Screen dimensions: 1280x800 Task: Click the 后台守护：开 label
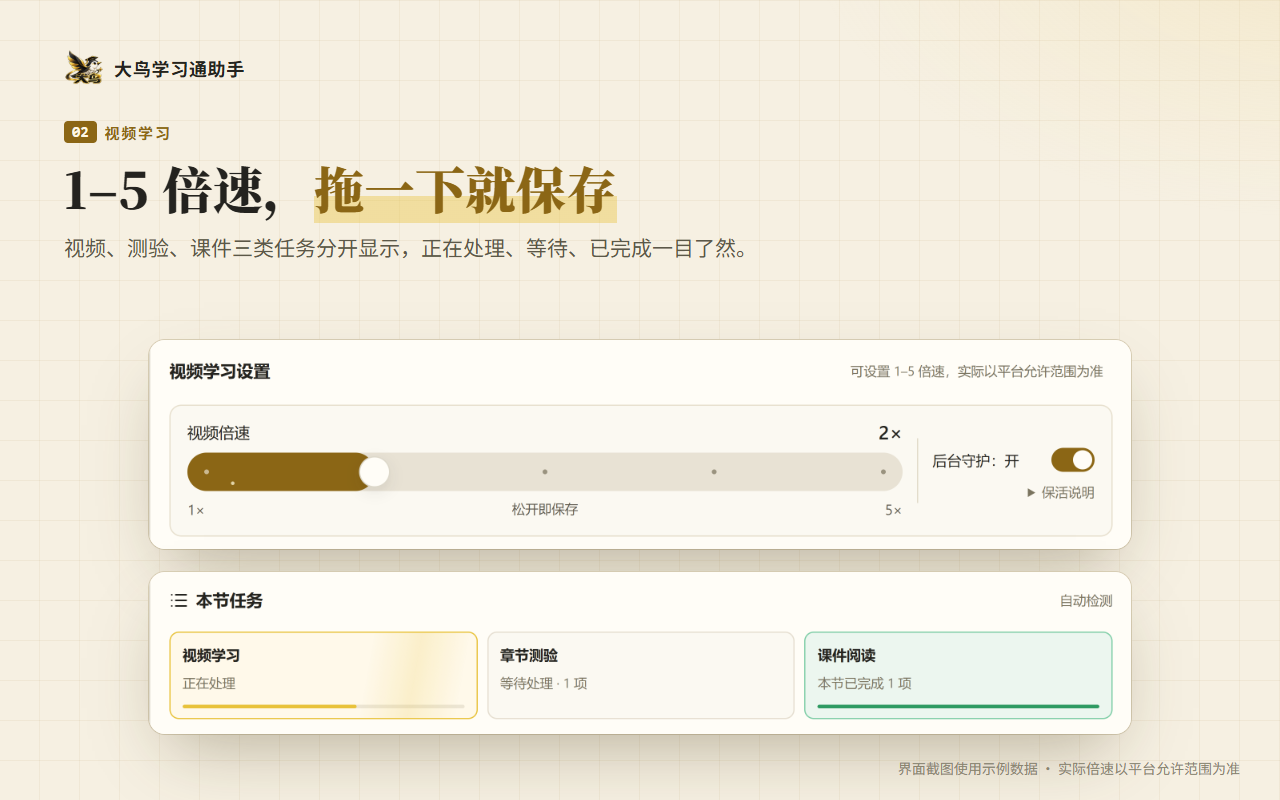point(976,461)
